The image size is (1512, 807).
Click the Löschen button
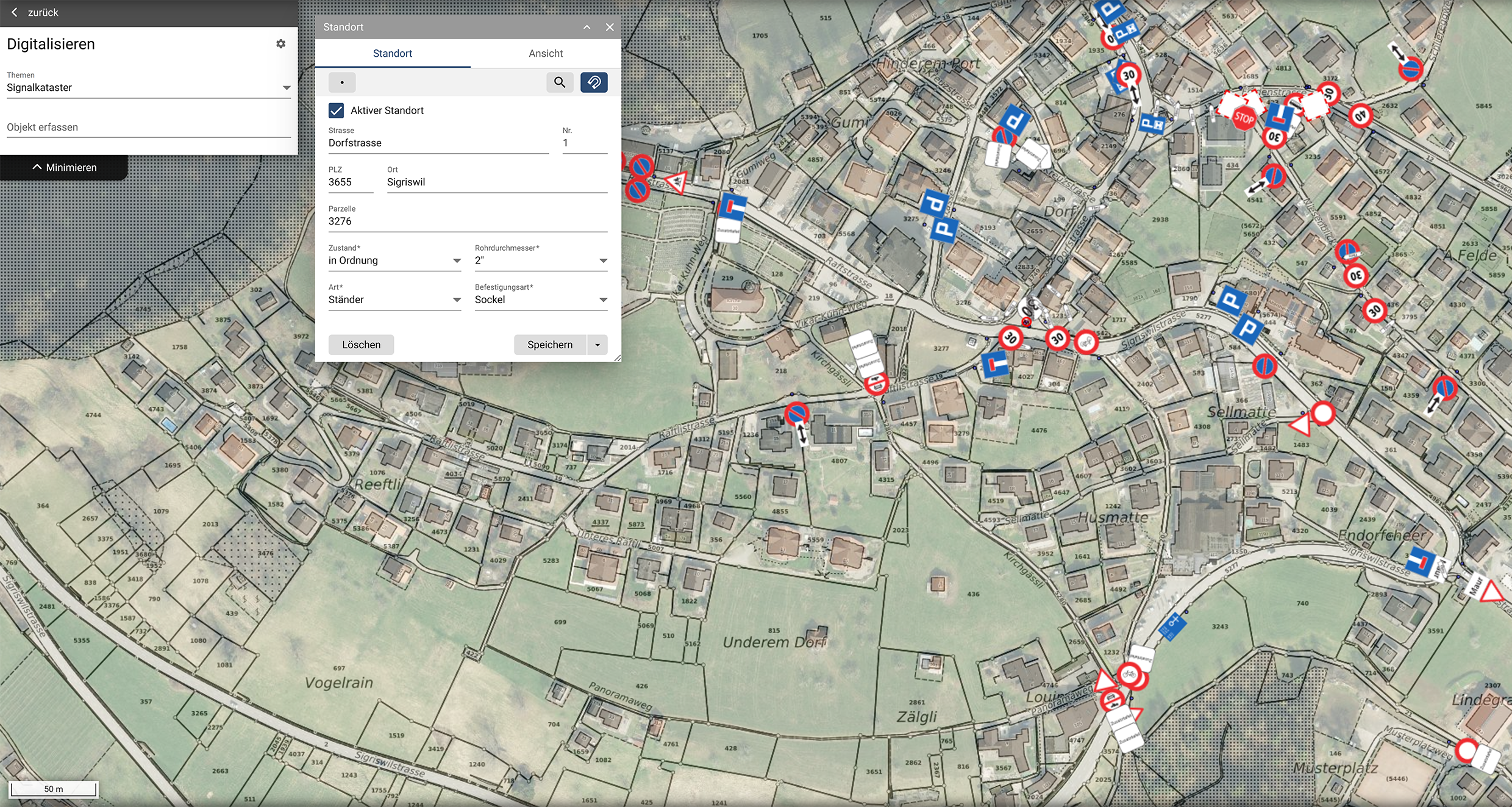[361, 345]
